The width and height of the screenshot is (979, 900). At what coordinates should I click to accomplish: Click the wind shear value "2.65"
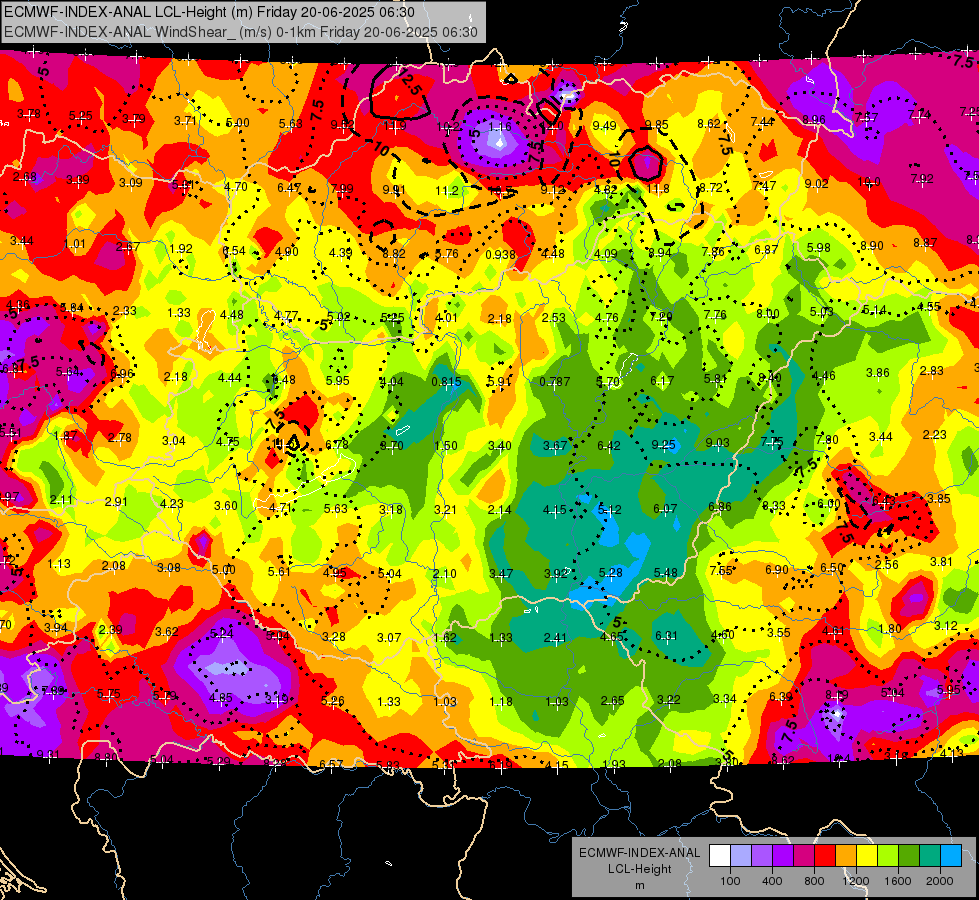tap(612, 701)
